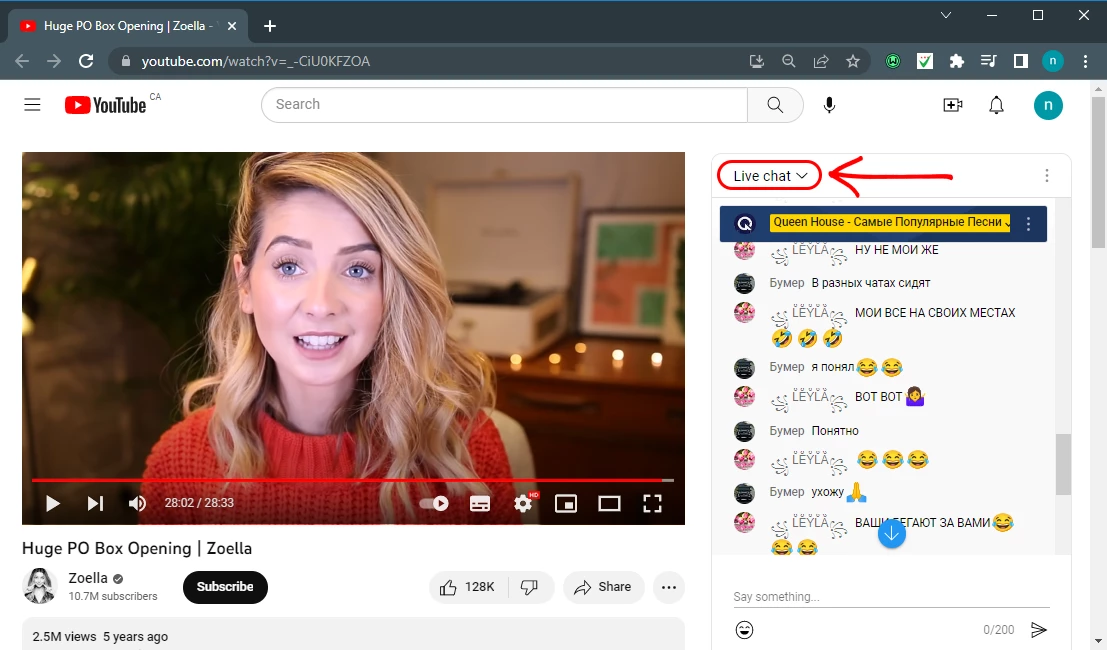Share the video
Viewport: 1107px width, 650px height.
coord(603,587)
